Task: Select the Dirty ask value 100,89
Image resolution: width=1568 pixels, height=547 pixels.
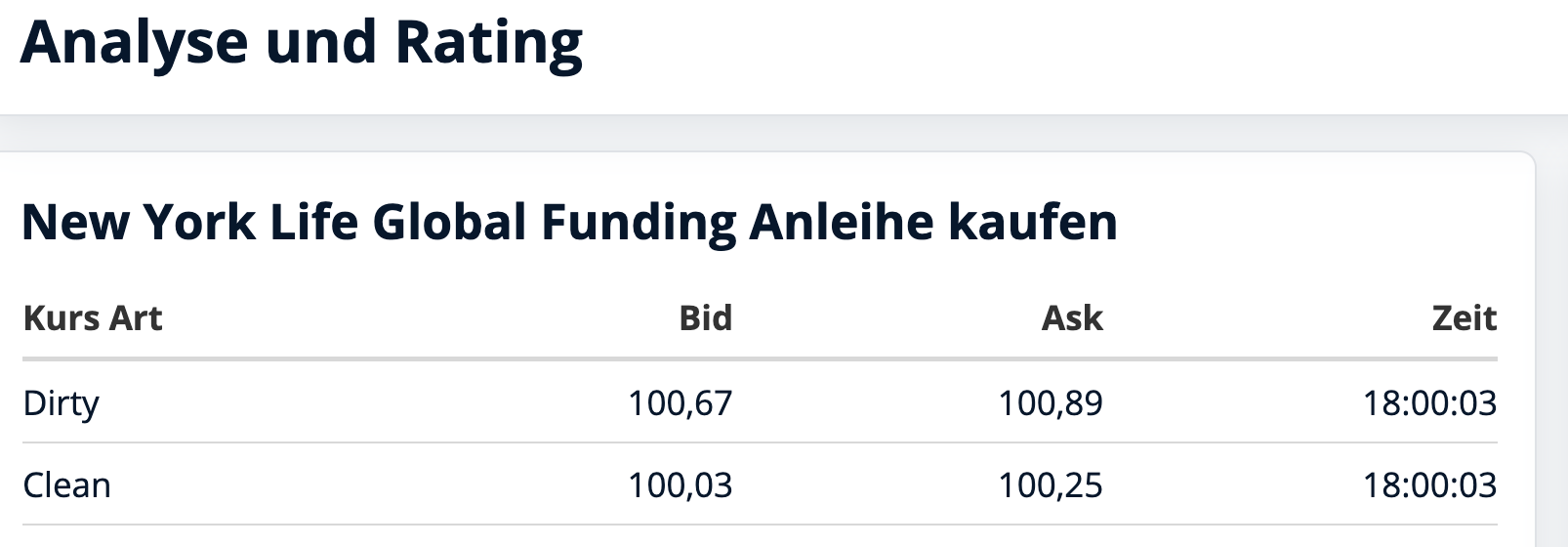Action: tap(1050, 403)
